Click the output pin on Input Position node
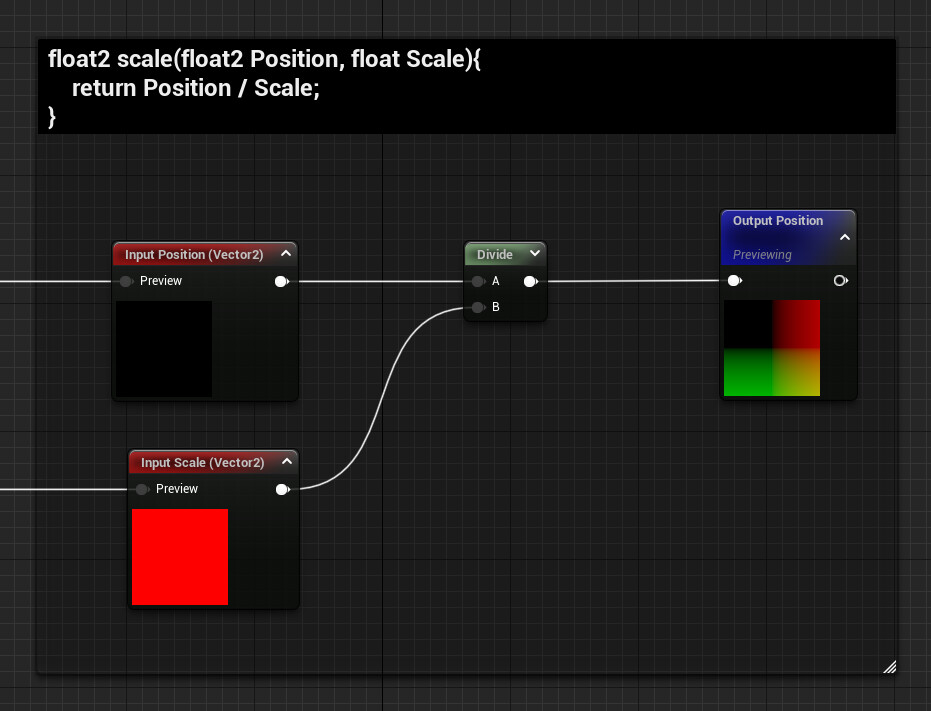The image size is (931, 711). (282, 281)
